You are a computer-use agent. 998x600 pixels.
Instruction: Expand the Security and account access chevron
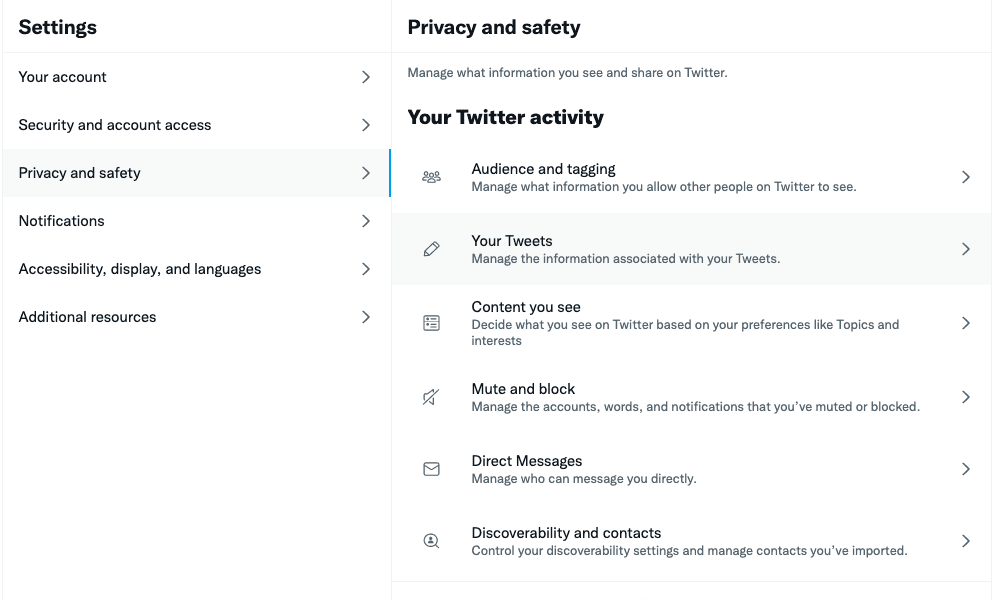(x=365, y=125)
